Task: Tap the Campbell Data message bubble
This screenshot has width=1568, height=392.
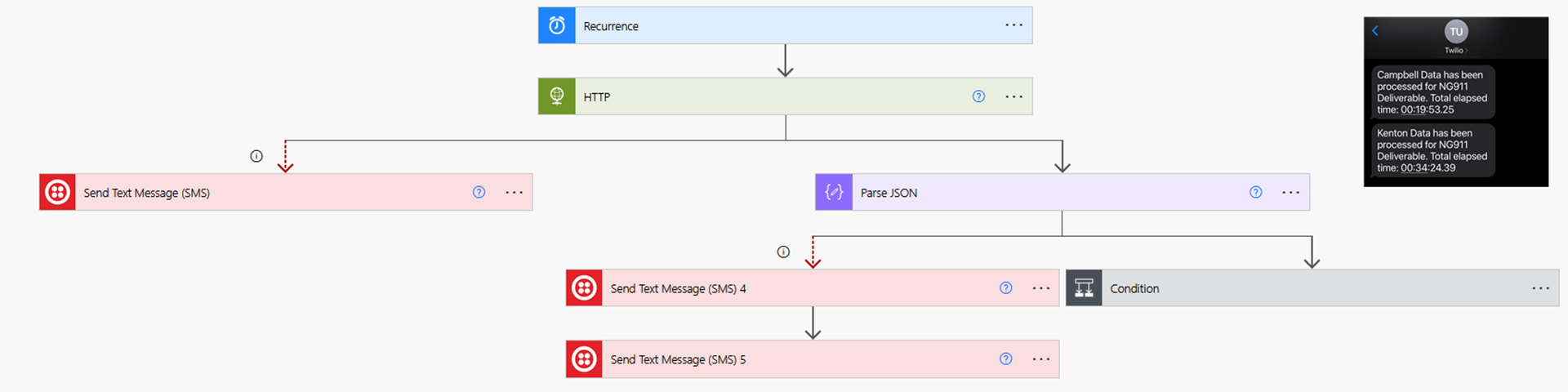Action: [x=1432, y=91]
